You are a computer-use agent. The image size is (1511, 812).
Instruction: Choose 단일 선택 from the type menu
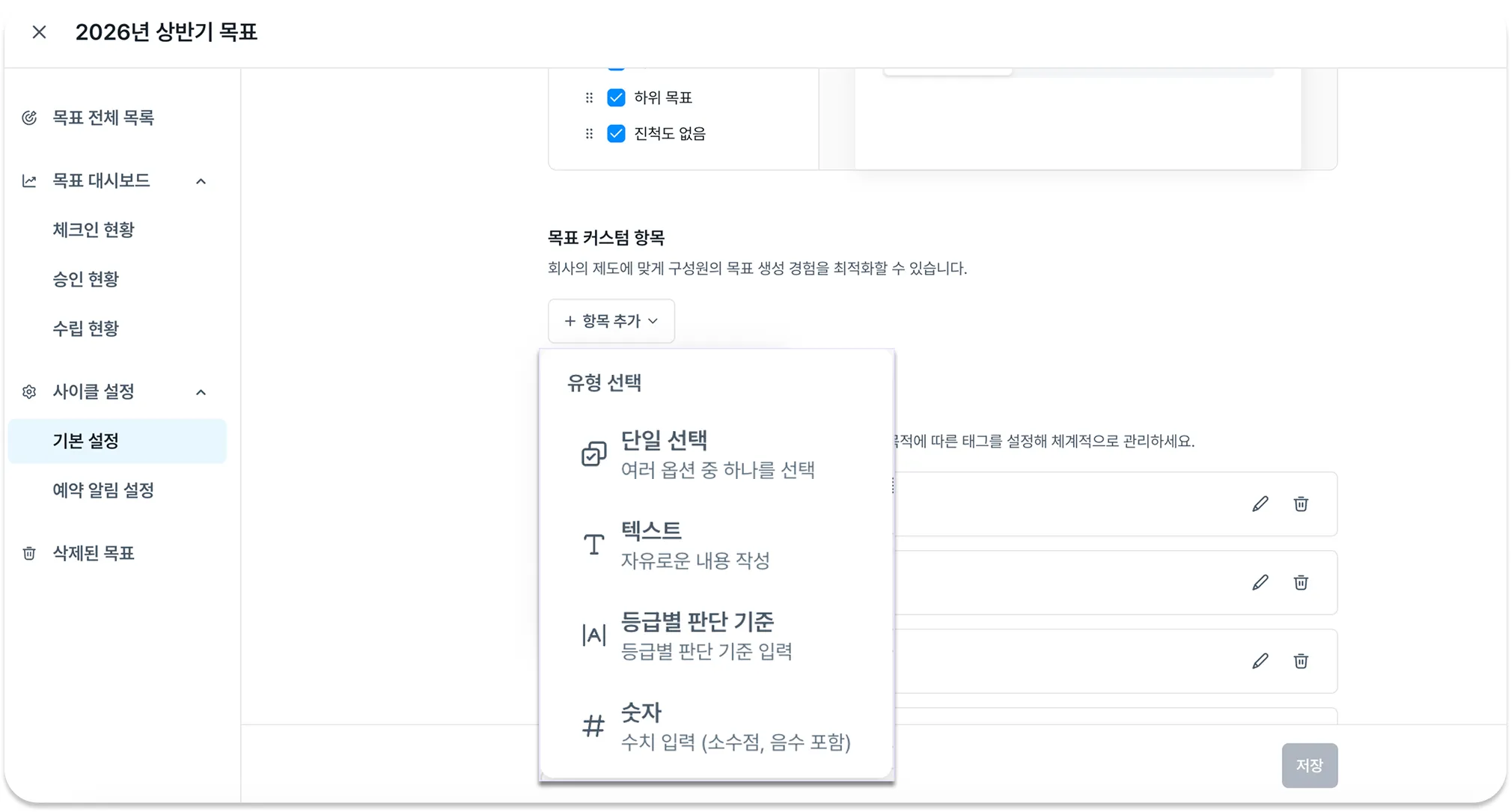point(715,454)
